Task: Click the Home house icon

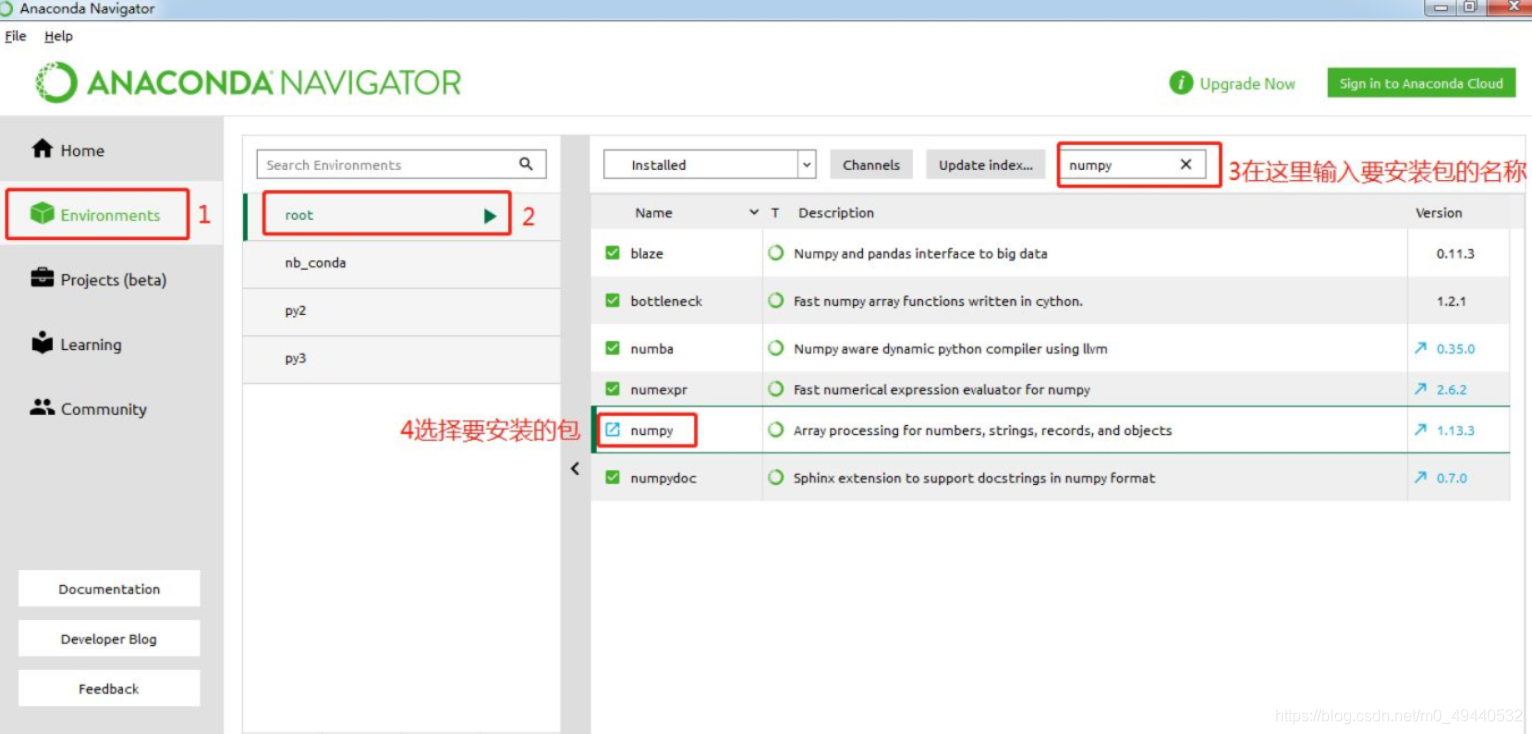Action: point(42,149)
